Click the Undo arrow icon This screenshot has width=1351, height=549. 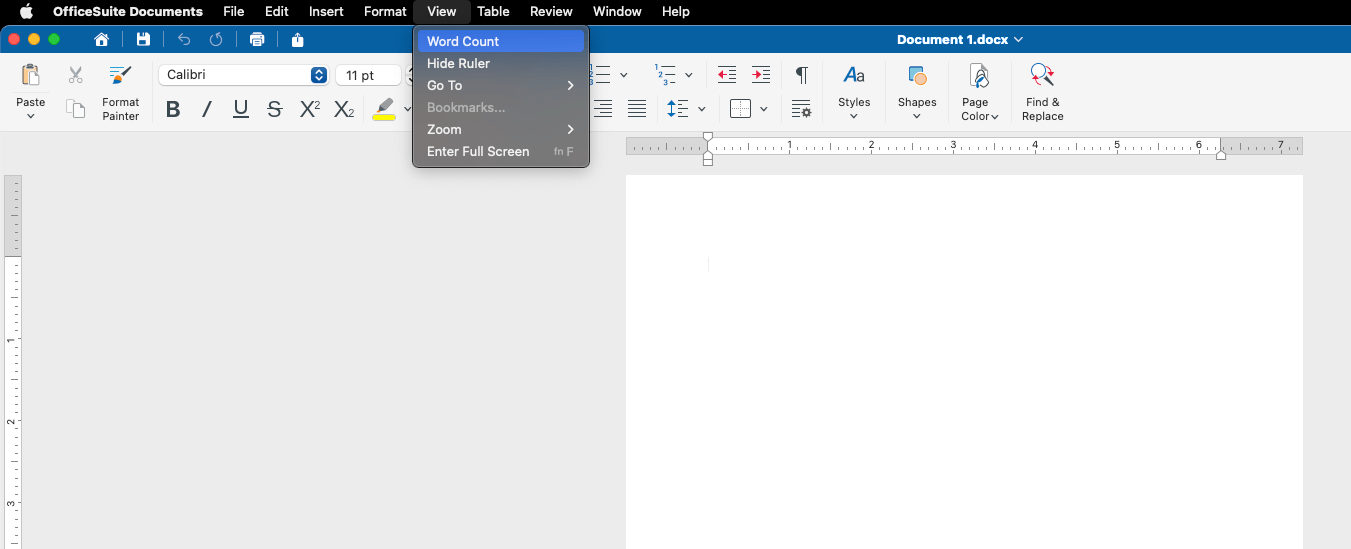(184, 40)
